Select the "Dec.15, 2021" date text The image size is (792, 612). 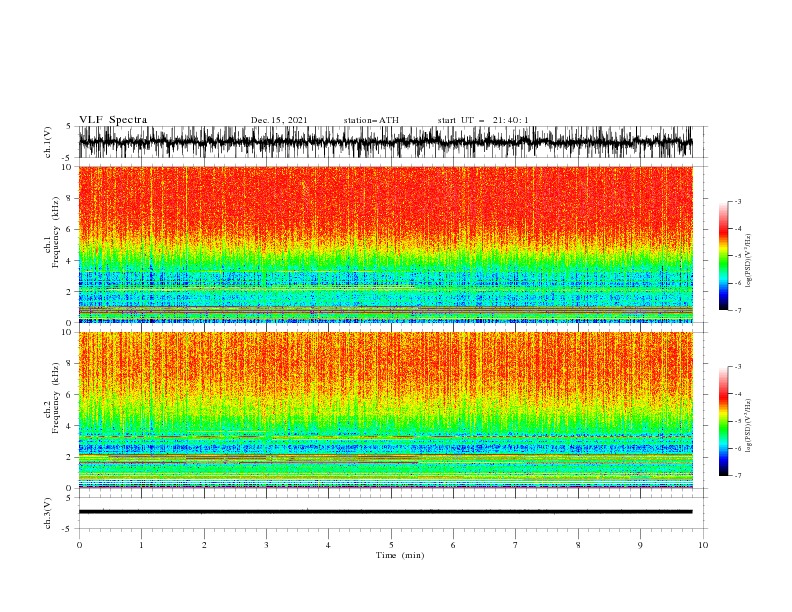(279, 120)
